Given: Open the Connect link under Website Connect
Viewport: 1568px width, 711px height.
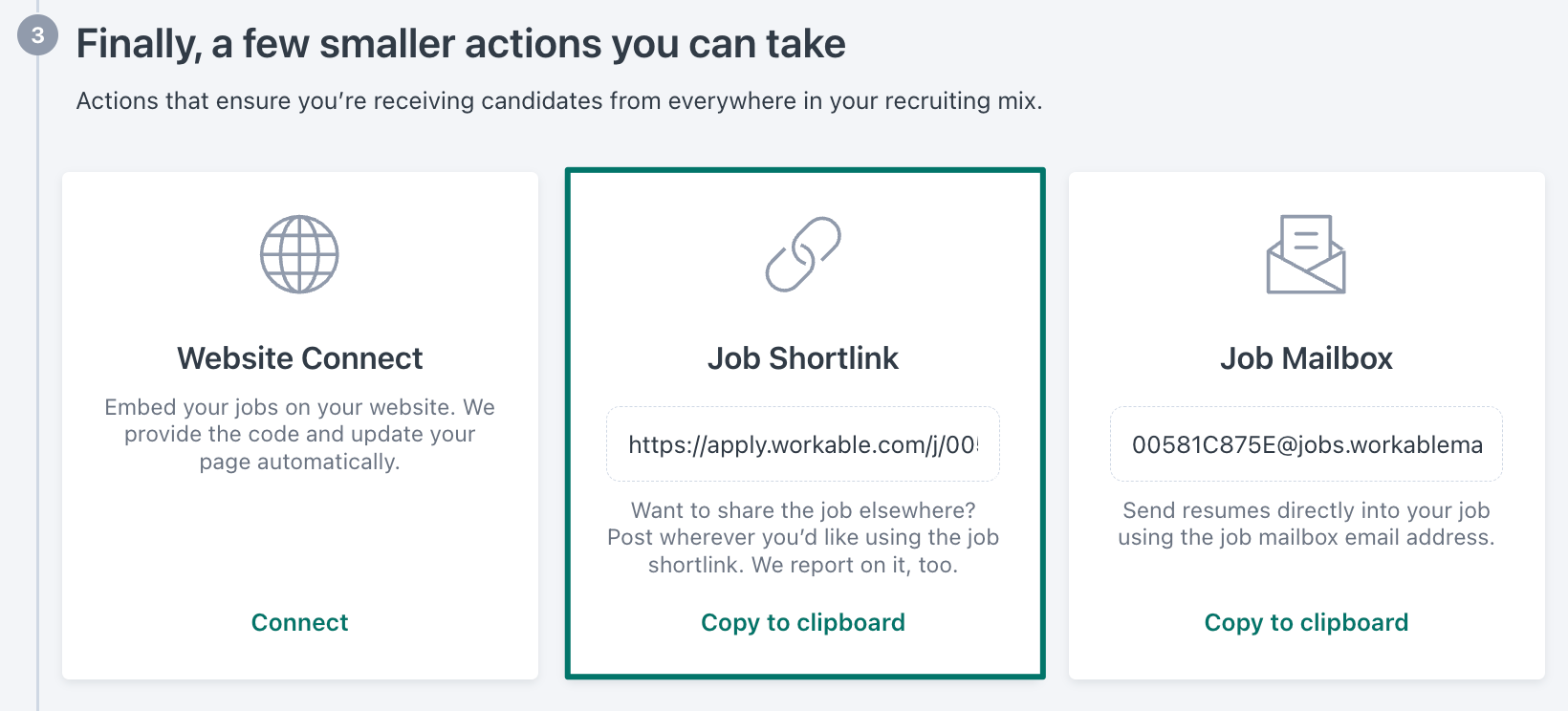Looking at the screenshot, I should click(x=299, y=622).
